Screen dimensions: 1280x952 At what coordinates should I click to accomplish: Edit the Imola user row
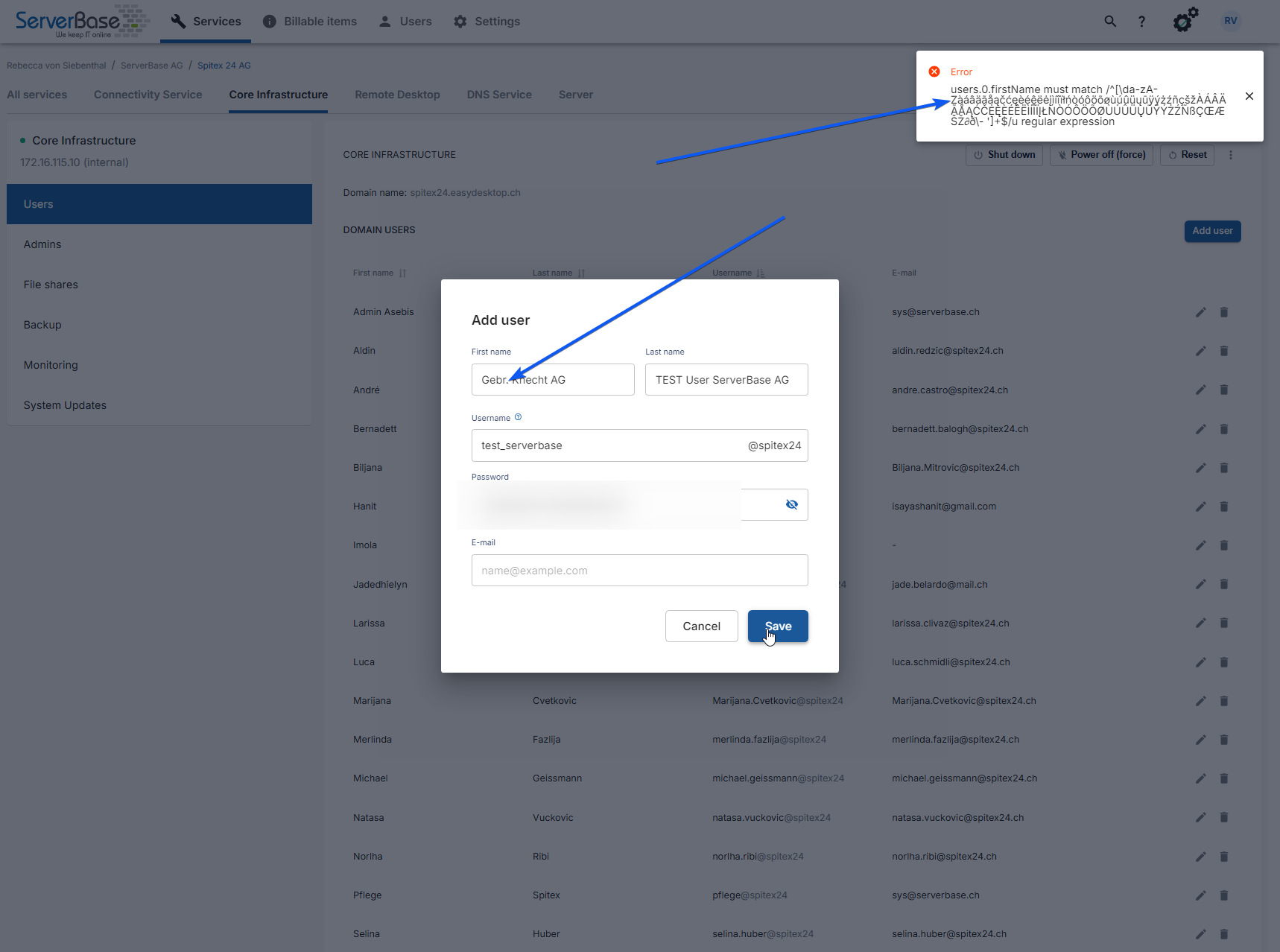click(x=1200, y=545)
